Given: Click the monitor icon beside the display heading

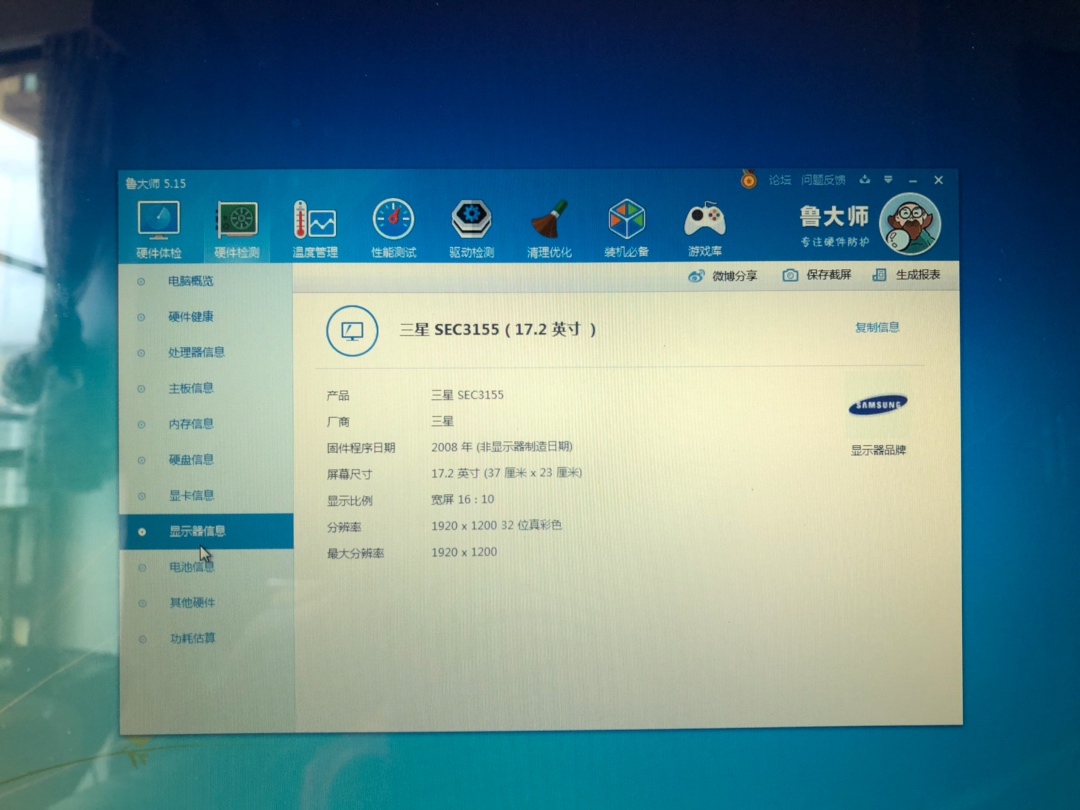Looking at the screenshot, I should 352,331.
